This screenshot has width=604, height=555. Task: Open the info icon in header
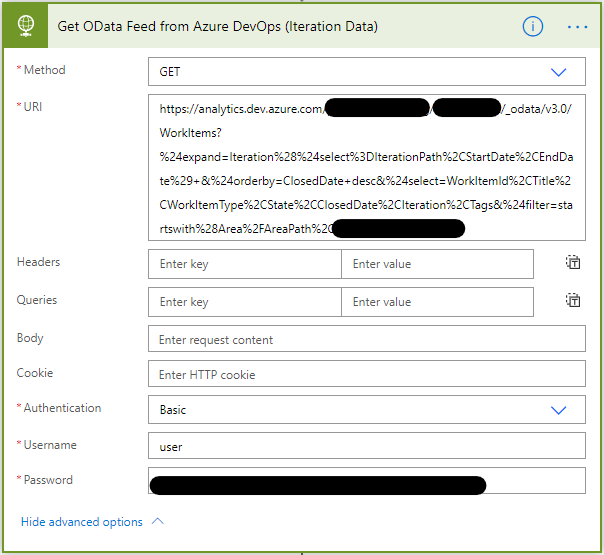[x=533, y=27]
